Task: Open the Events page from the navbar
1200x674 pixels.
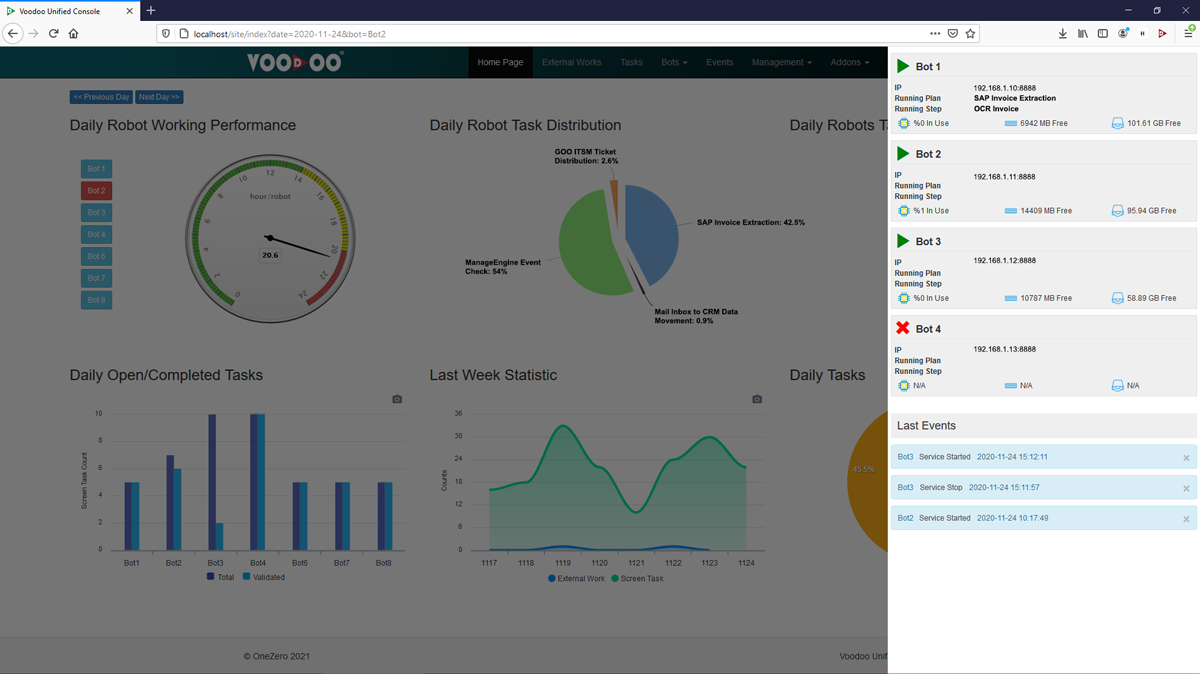Action: coord(719,61)
